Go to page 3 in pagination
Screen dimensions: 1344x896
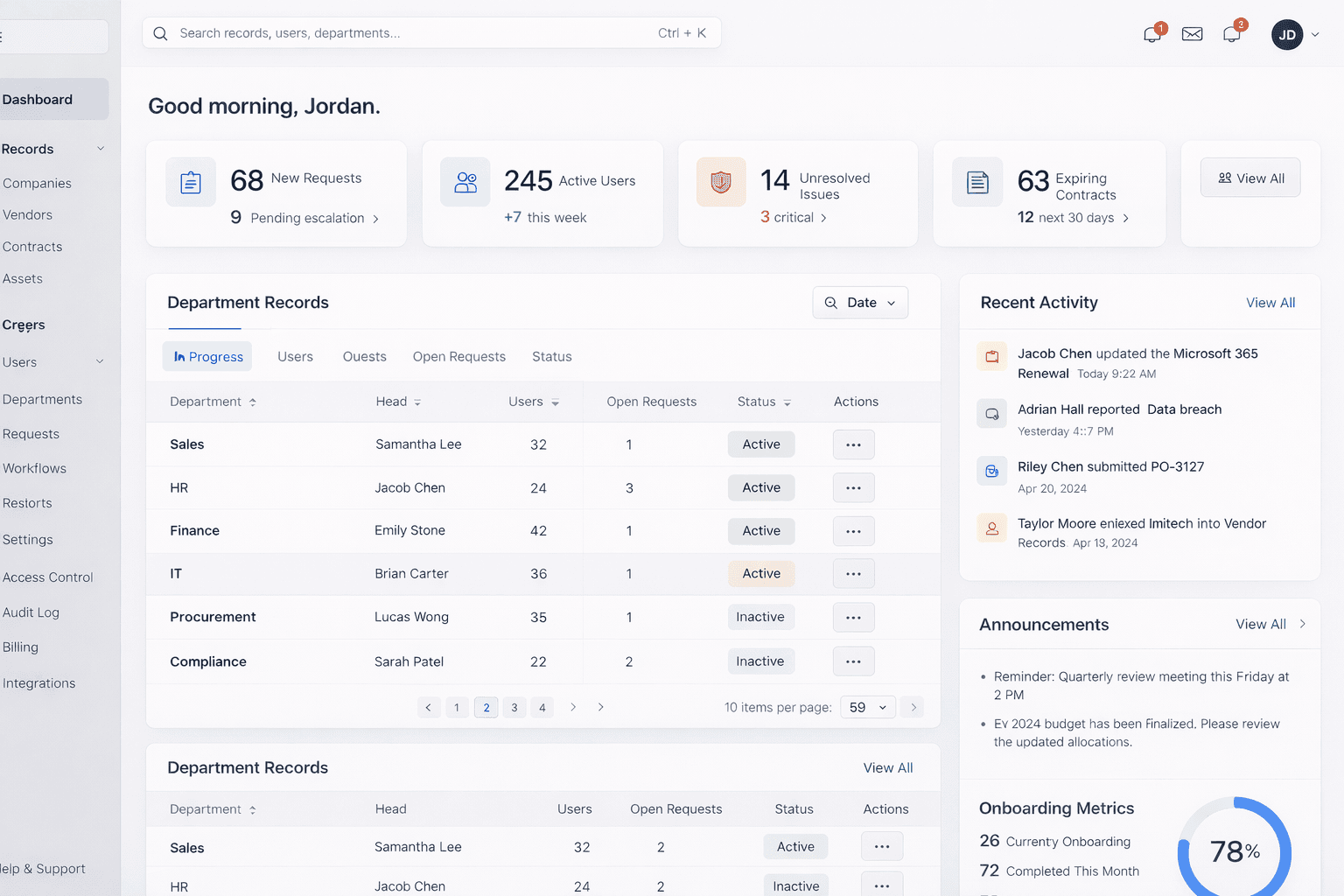pyautogui.click(x=514, y=708)
